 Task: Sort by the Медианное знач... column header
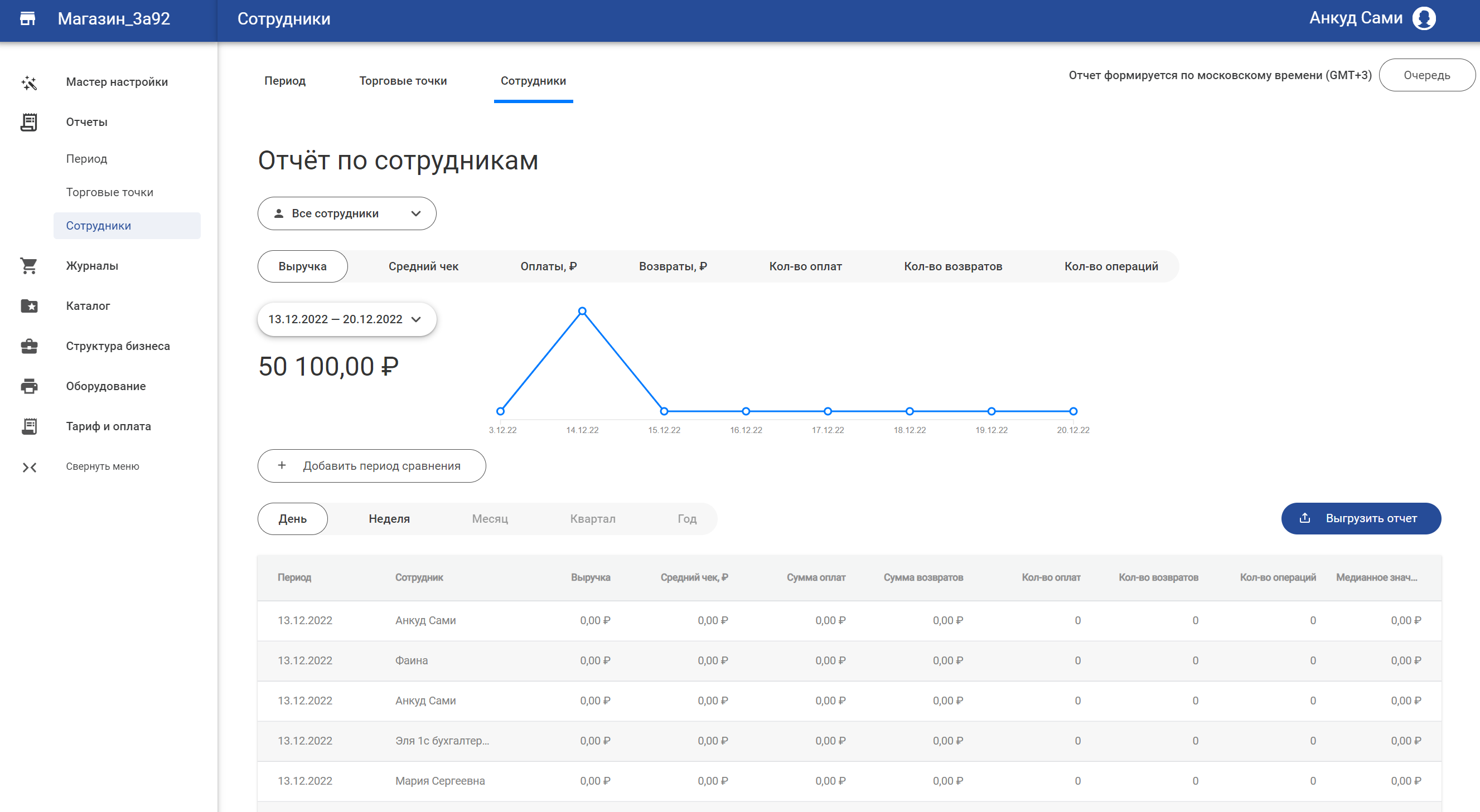point(1376,578)
